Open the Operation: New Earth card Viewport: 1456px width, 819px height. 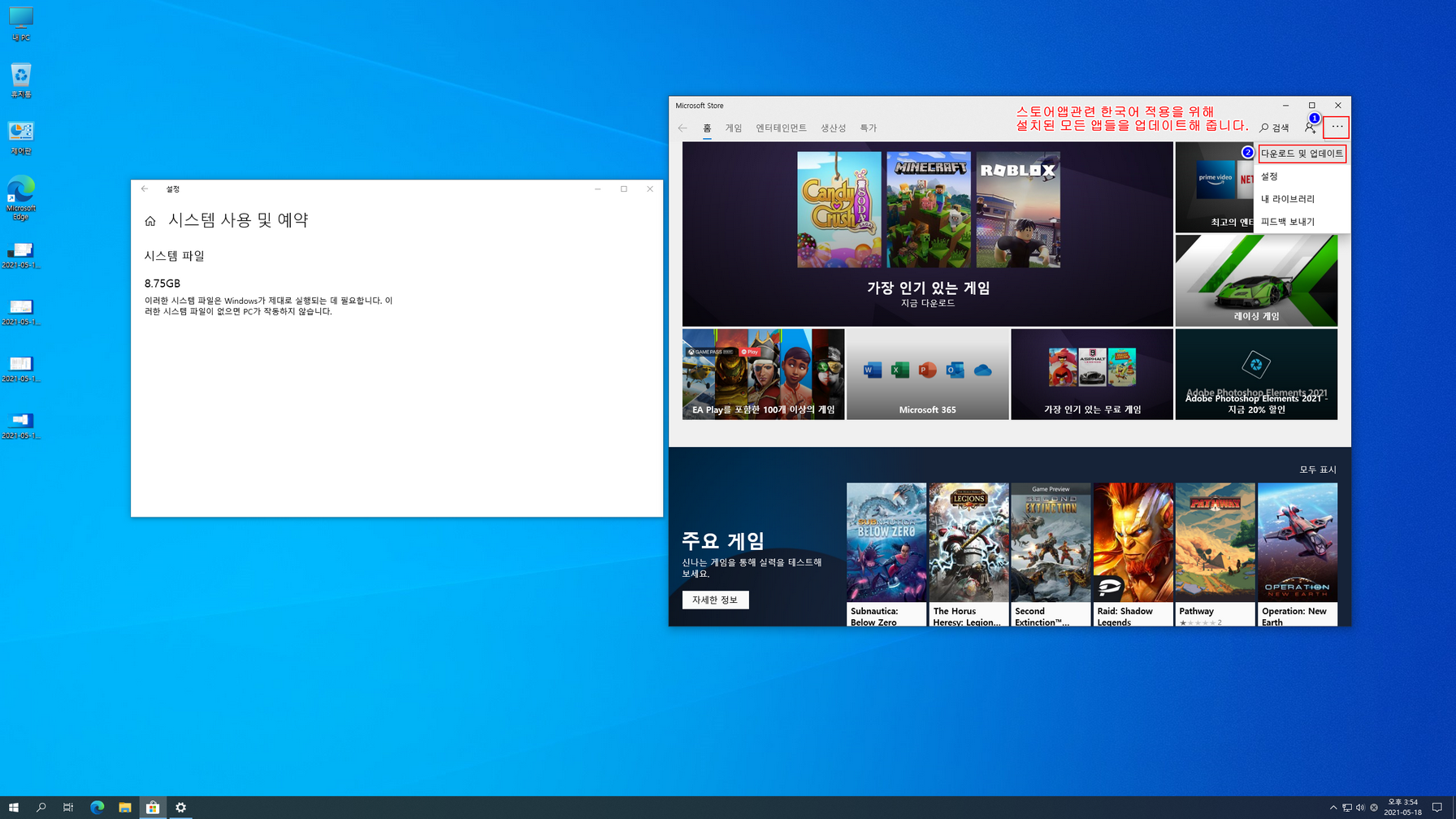pos(1298,554)
